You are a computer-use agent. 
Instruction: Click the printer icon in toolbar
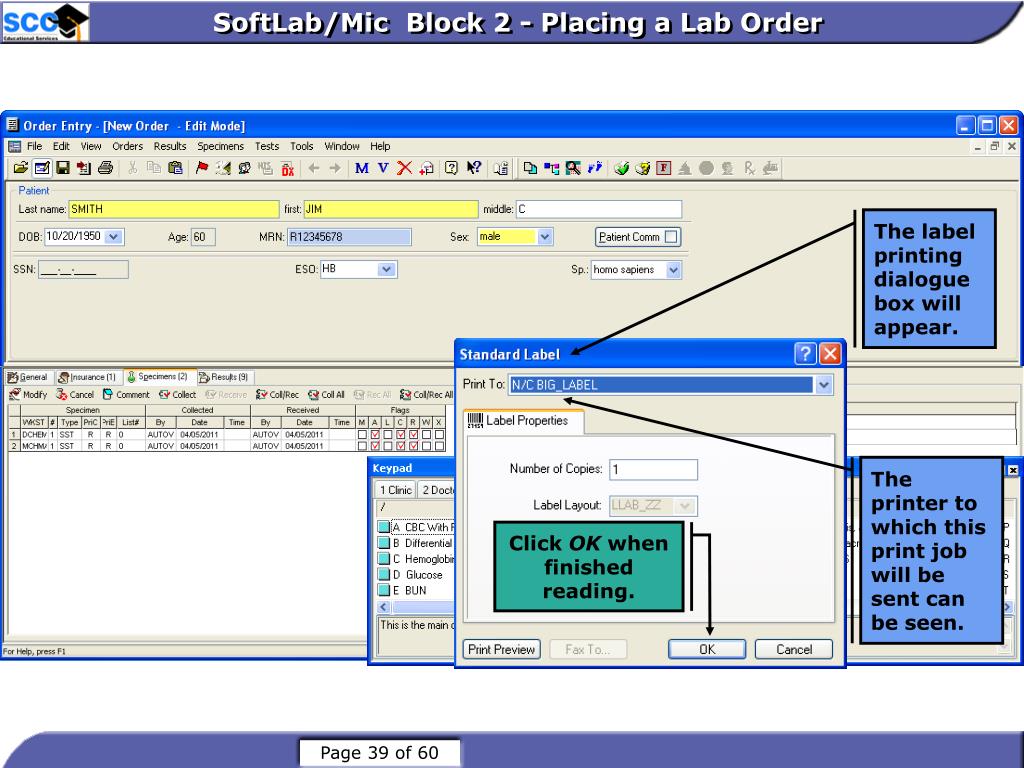105,168
